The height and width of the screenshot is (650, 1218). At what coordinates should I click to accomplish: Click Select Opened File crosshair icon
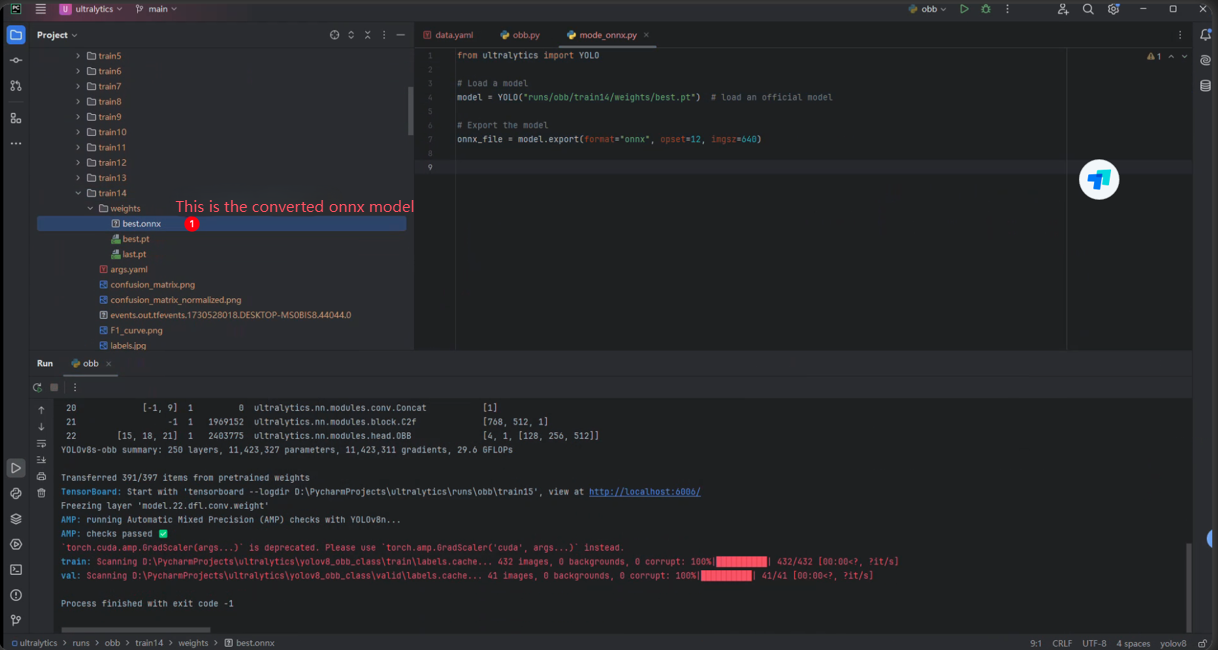335,35
